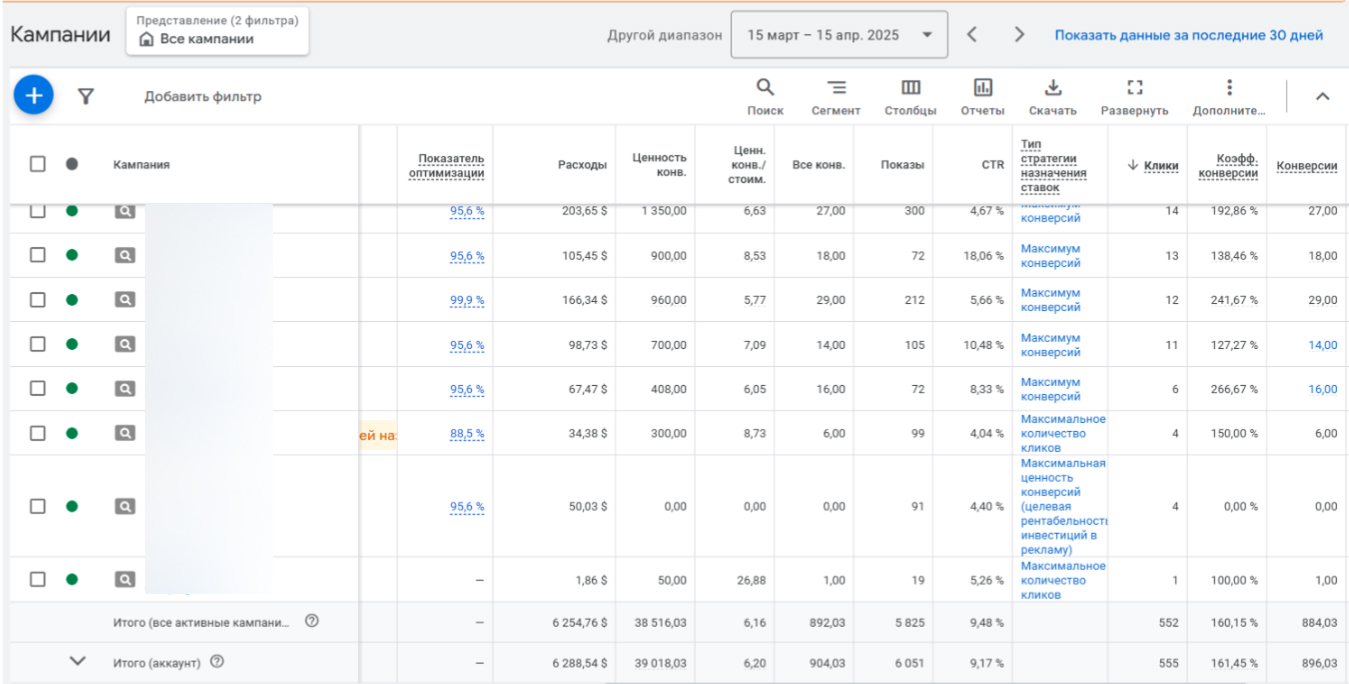
Task: Click Показать данные за последние 30 дней link
Action: tap(1188, 35)
